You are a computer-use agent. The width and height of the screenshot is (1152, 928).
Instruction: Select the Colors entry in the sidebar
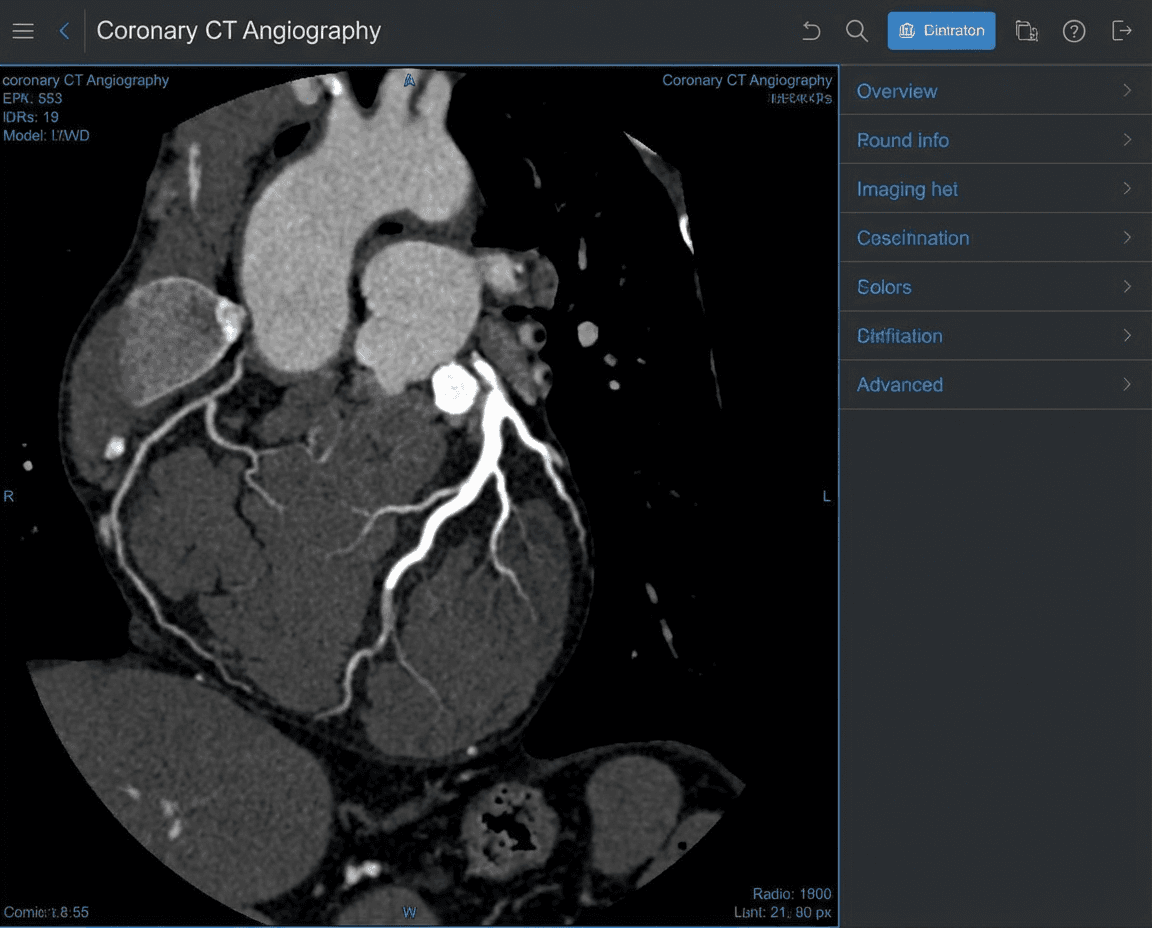(x=994, y=287)
